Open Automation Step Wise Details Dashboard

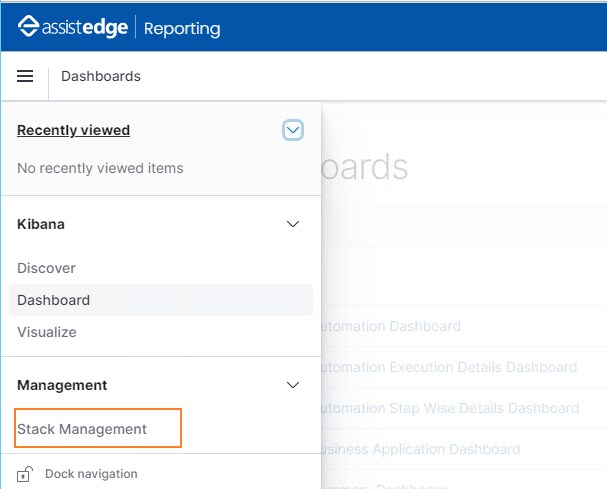click(x=450, y=408)
